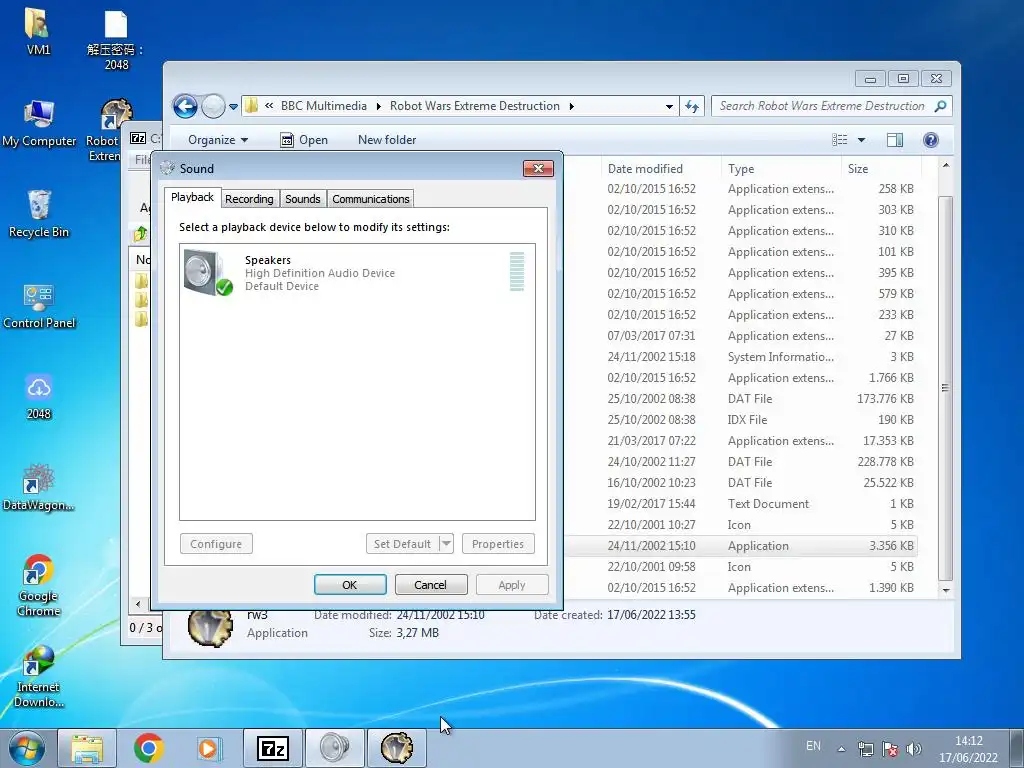Open Explorer help icon
Image resolution: width=1024 pixels, height=768 pixels.
point(931,140)
